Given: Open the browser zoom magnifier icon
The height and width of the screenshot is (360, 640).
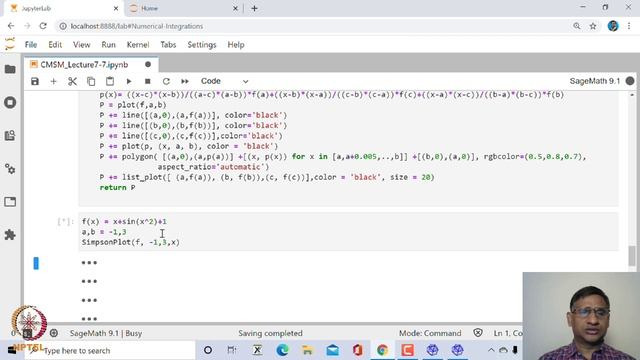Looking at the screenshot, I should pos(577,26).
